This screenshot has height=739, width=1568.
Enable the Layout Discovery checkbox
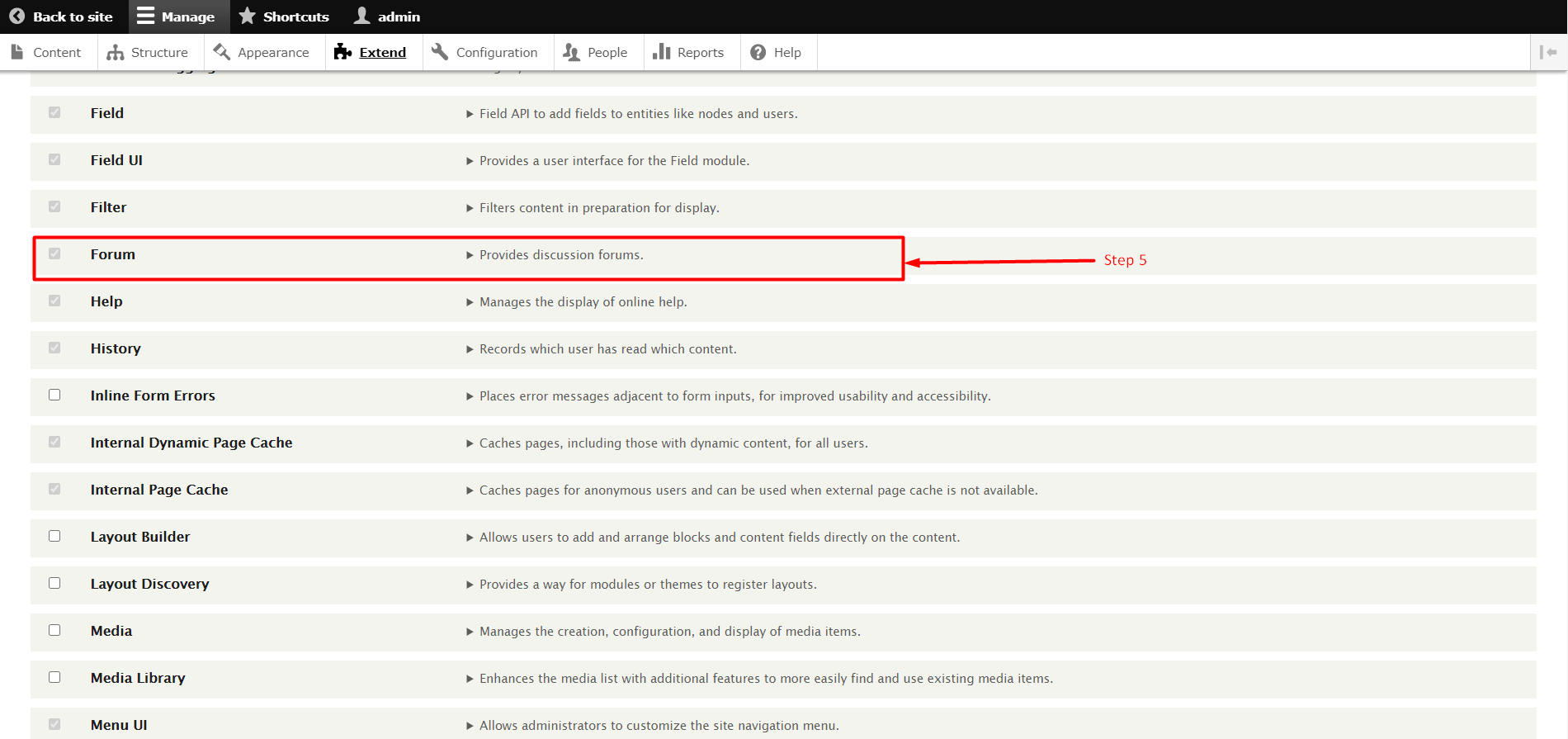pyautogui.click(x=54, y=583)
